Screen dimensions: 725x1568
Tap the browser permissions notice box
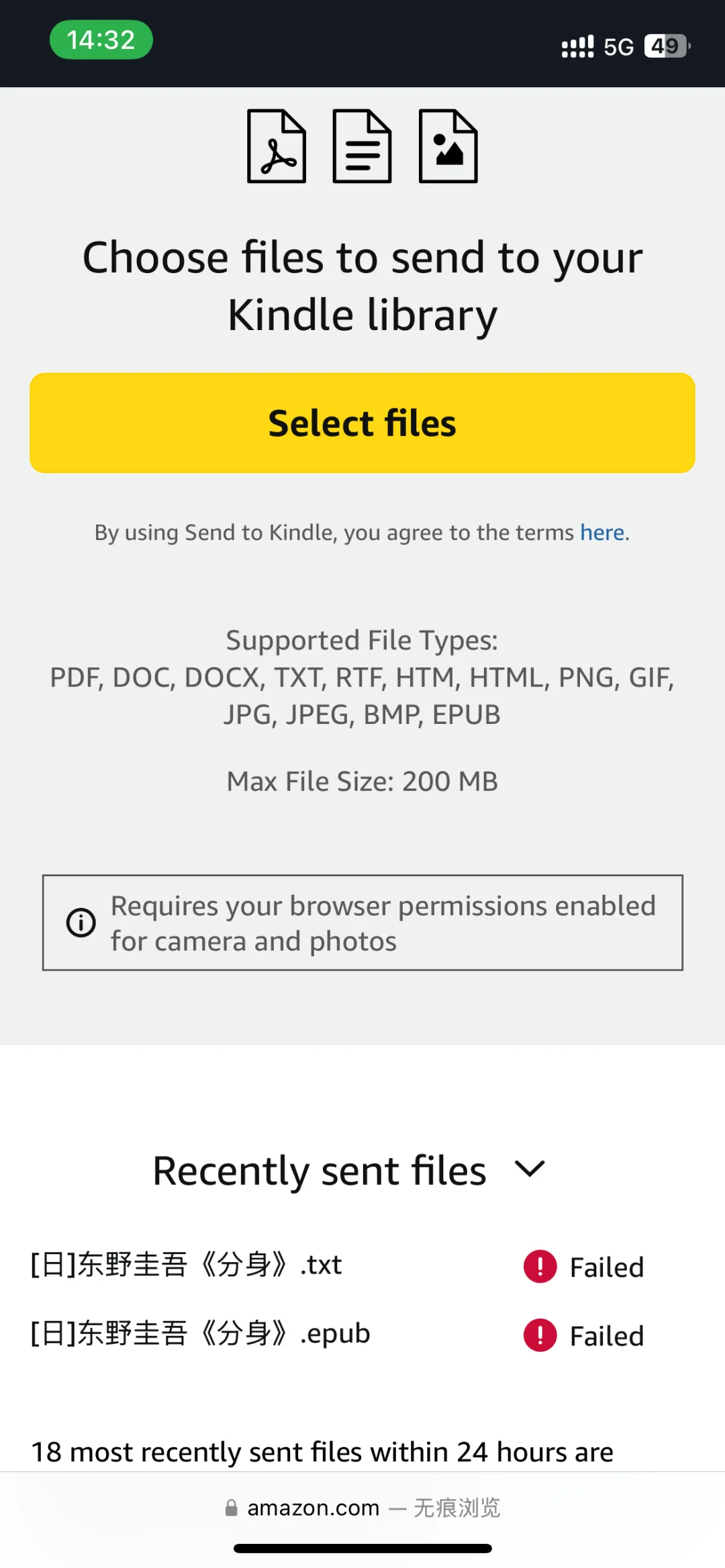pyautogui.click(x=362, y=923)
